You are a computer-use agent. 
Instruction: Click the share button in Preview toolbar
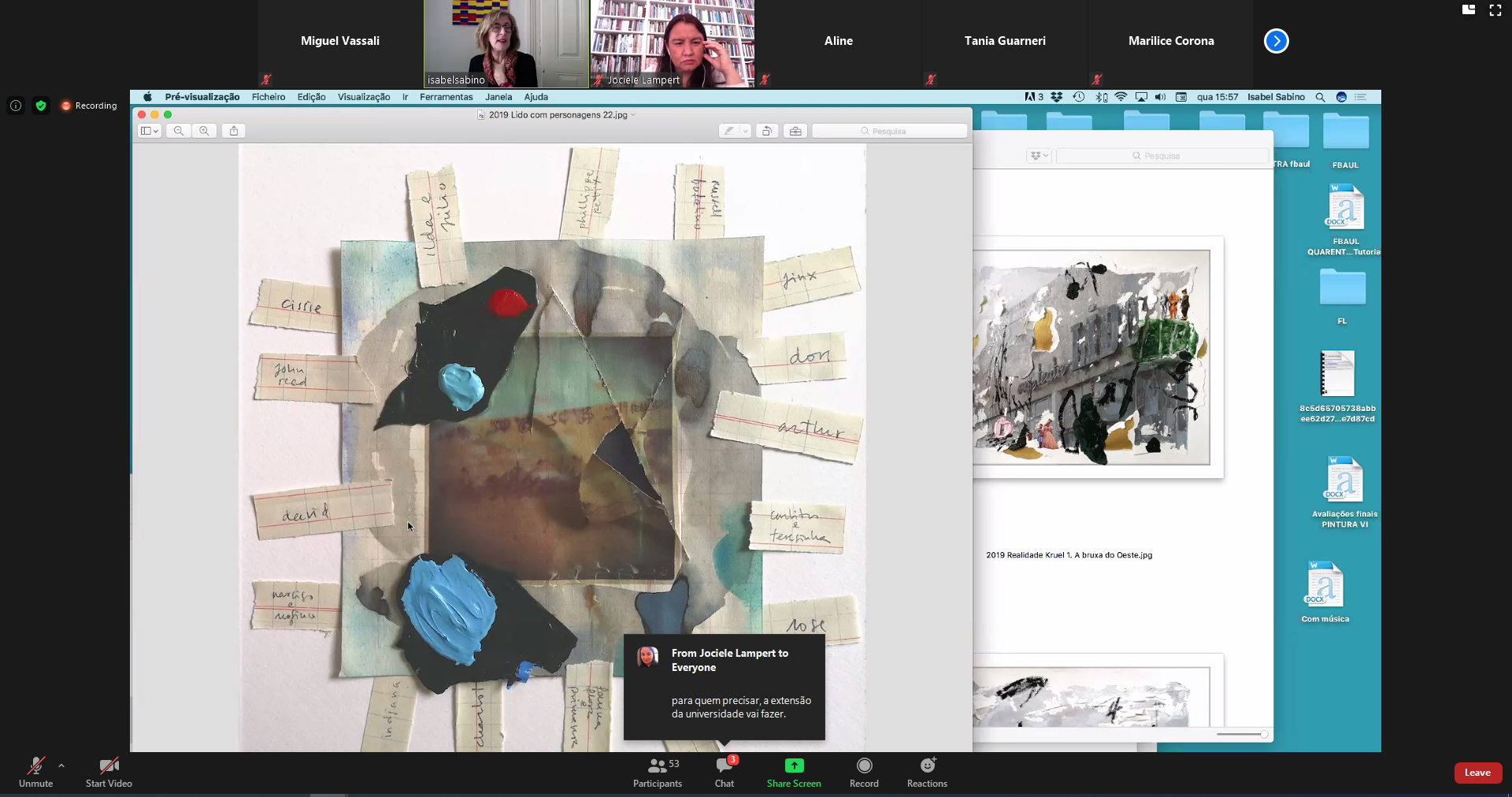point(234,131)
